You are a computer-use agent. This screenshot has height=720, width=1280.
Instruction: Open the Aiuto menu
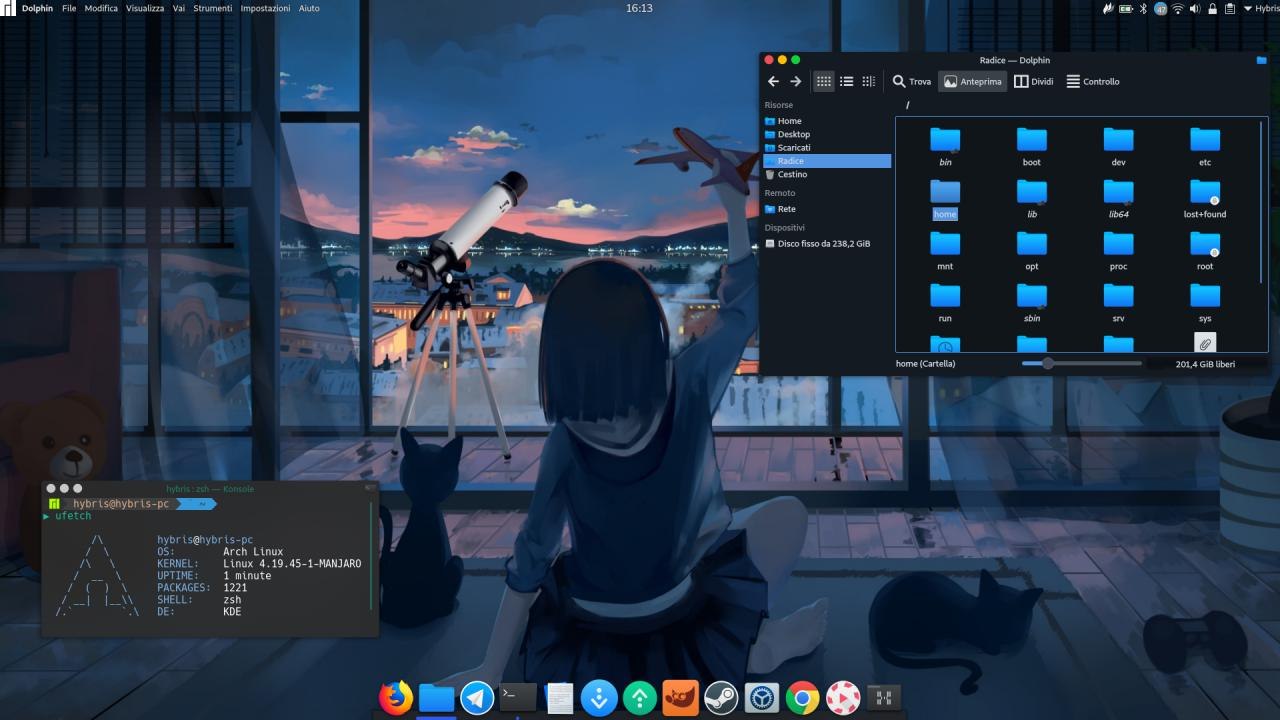(x=309, y=8)
